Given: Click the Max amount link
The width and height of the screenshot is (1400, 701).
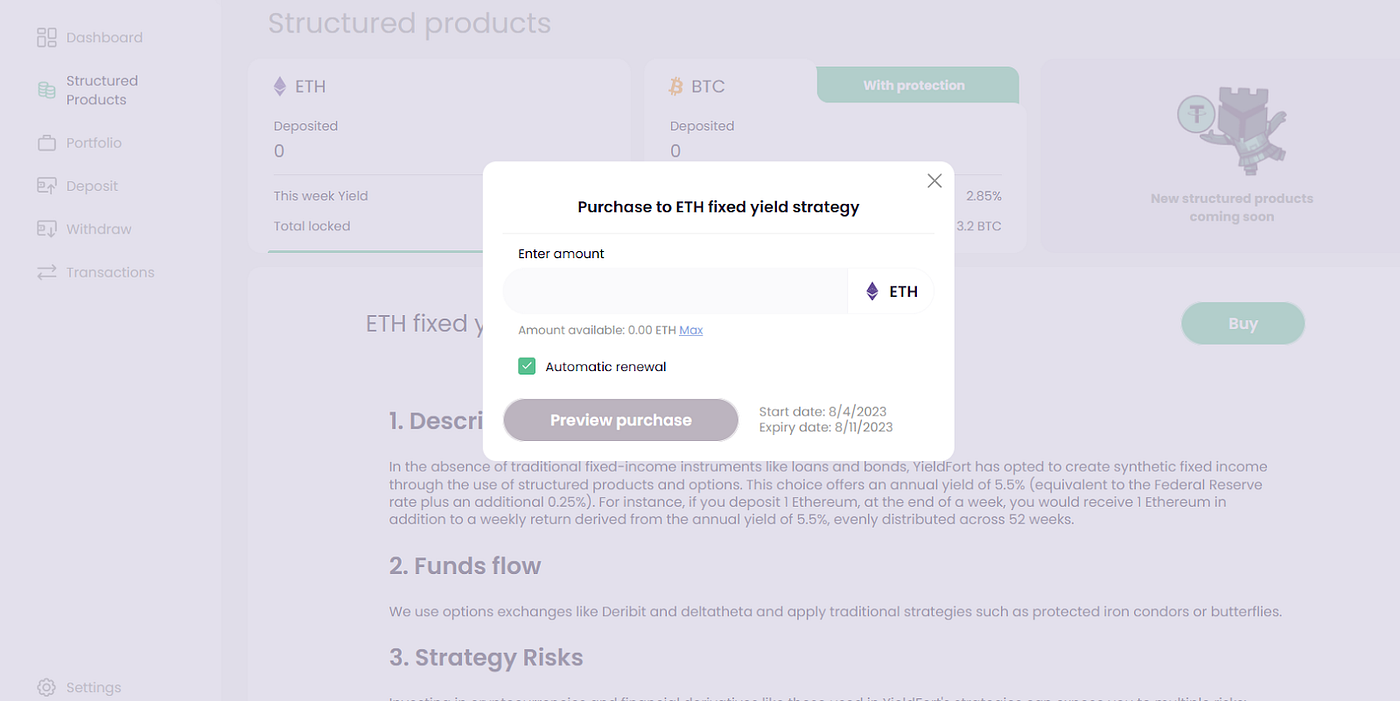Looking at the screenshot, I should tap(691, 330).
